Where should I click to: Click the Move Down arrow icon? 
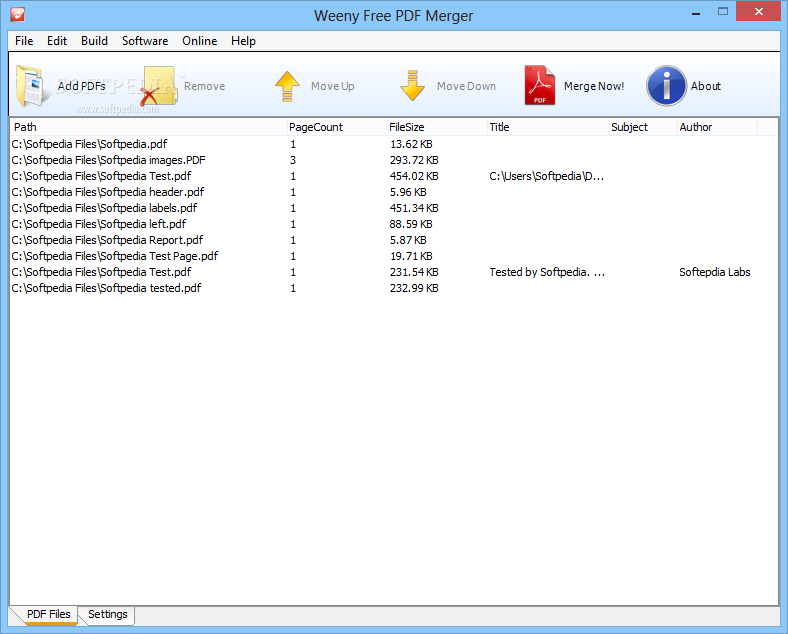(413, 86)
